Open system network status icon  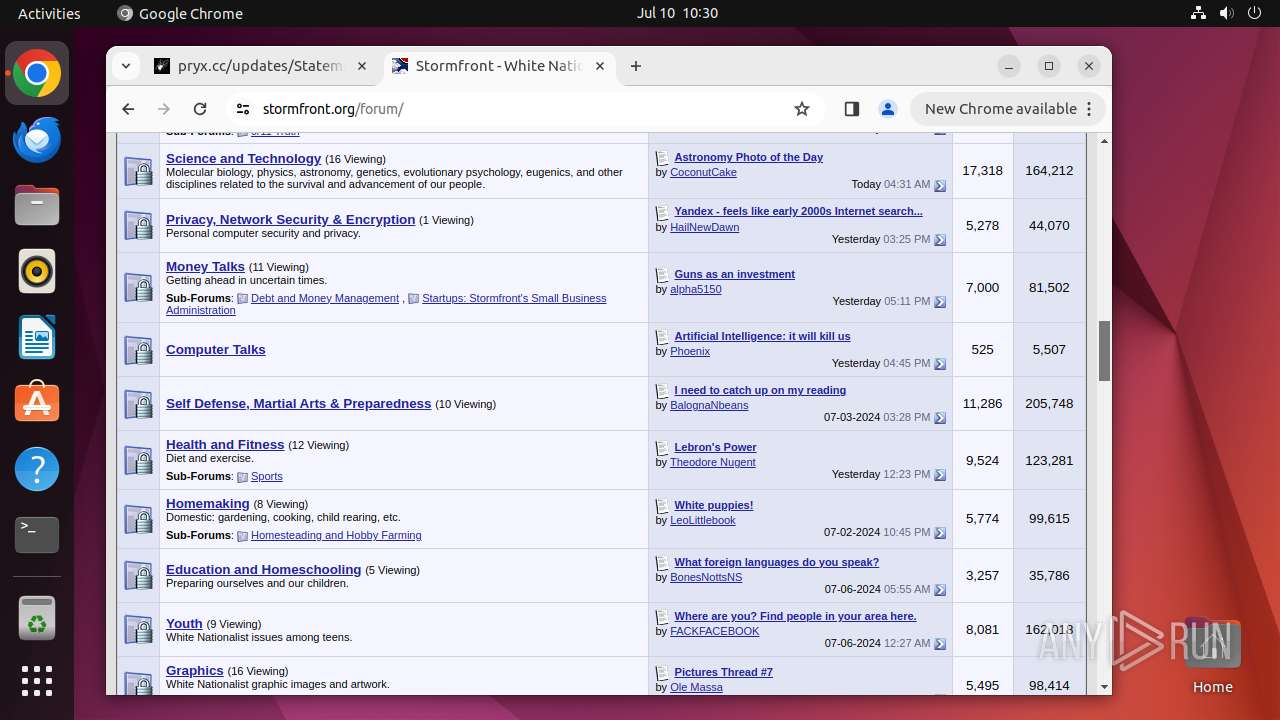[1199, 13]
